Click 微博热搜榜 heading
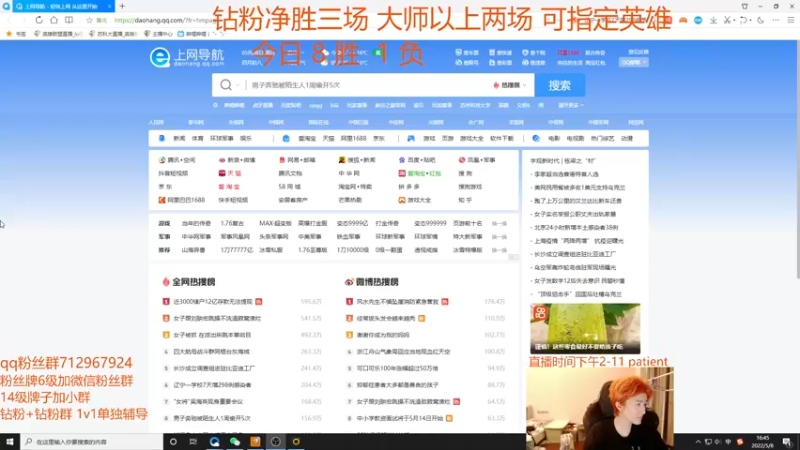The height and width of the screenshot is (450, 800). coord(372,282)
